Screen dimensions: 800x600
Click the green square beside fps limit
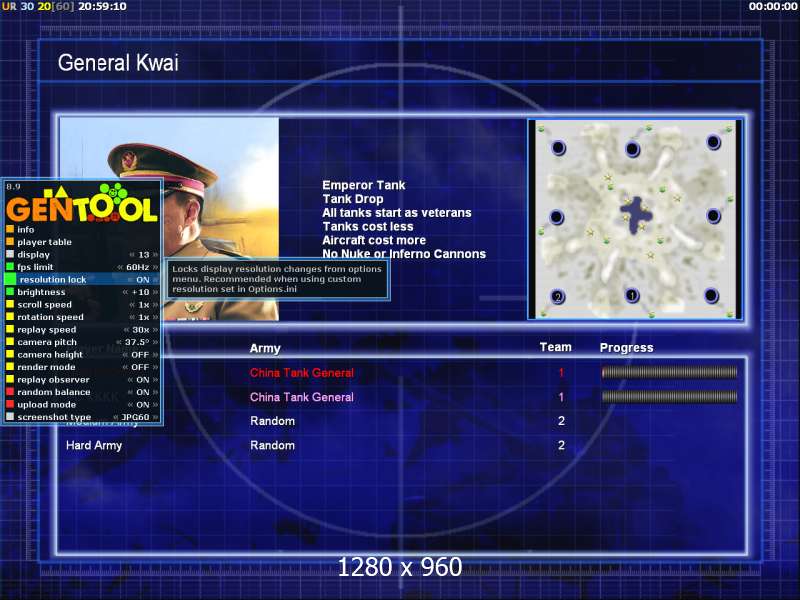pos(10,266)
